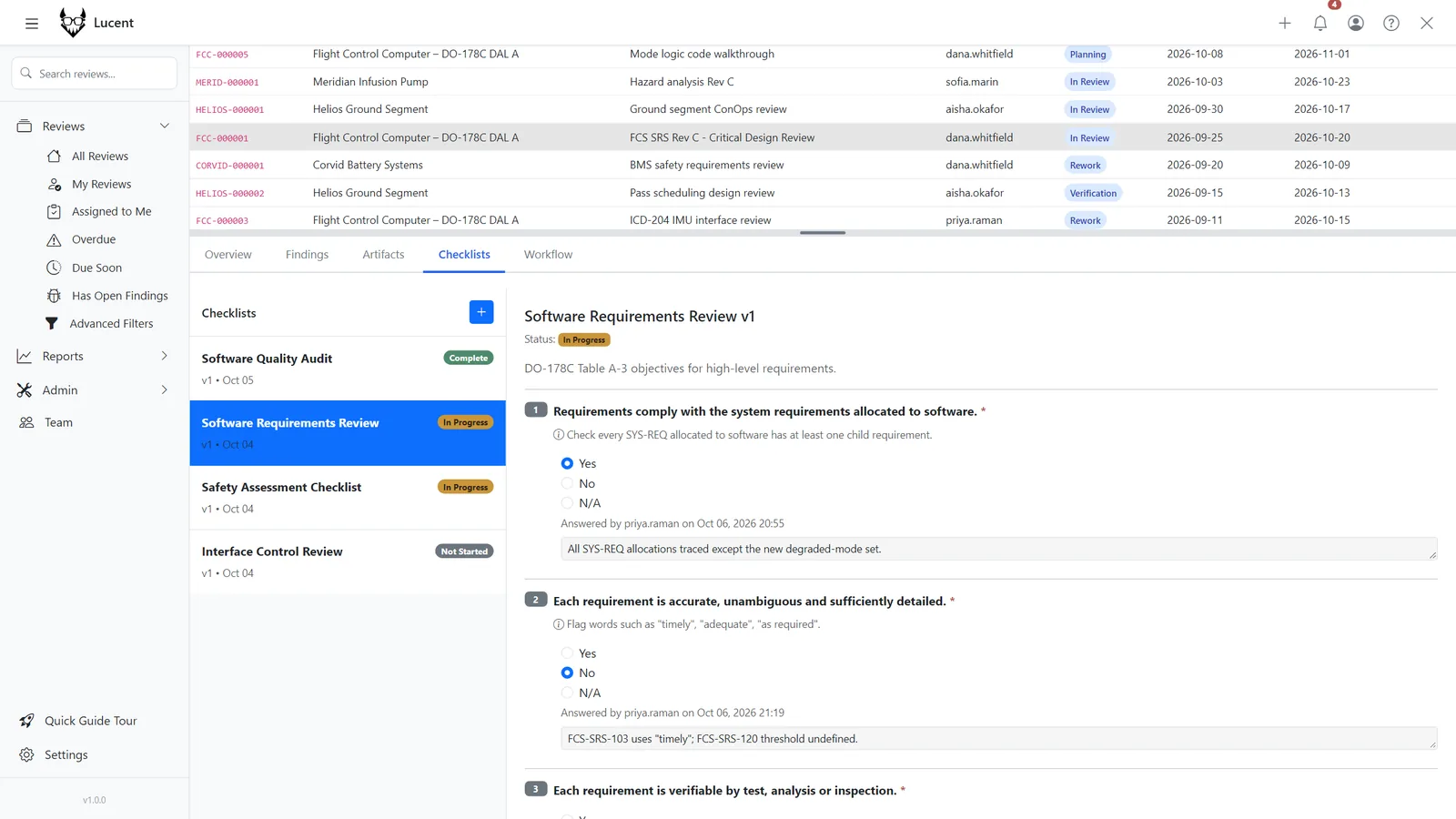Viewport: 1456px width, 819px height.
Task: Open Has Open Findings bug icon
Action: pos(55,296)
